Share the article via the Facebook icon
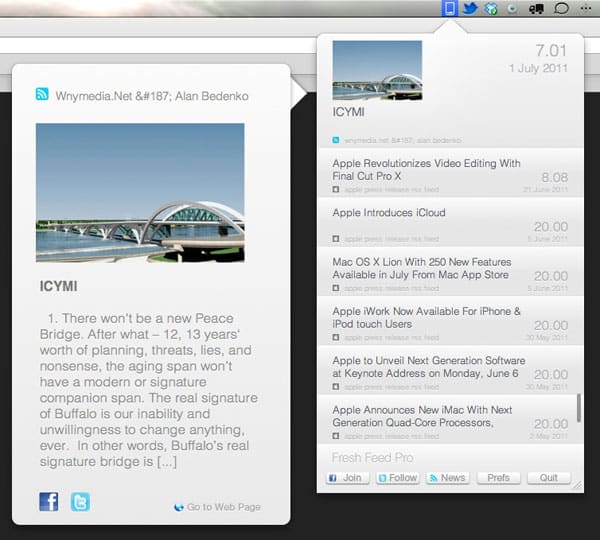Screen dimensions: 600x540 click(48, 501)
